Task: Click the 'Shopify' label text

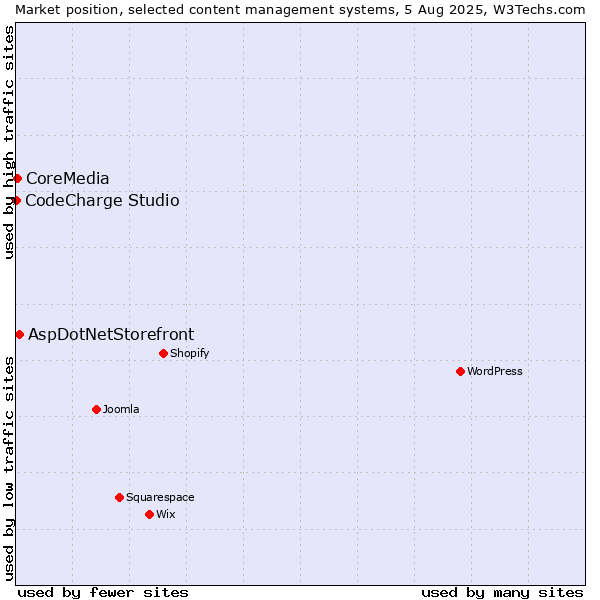Action: 189,353
